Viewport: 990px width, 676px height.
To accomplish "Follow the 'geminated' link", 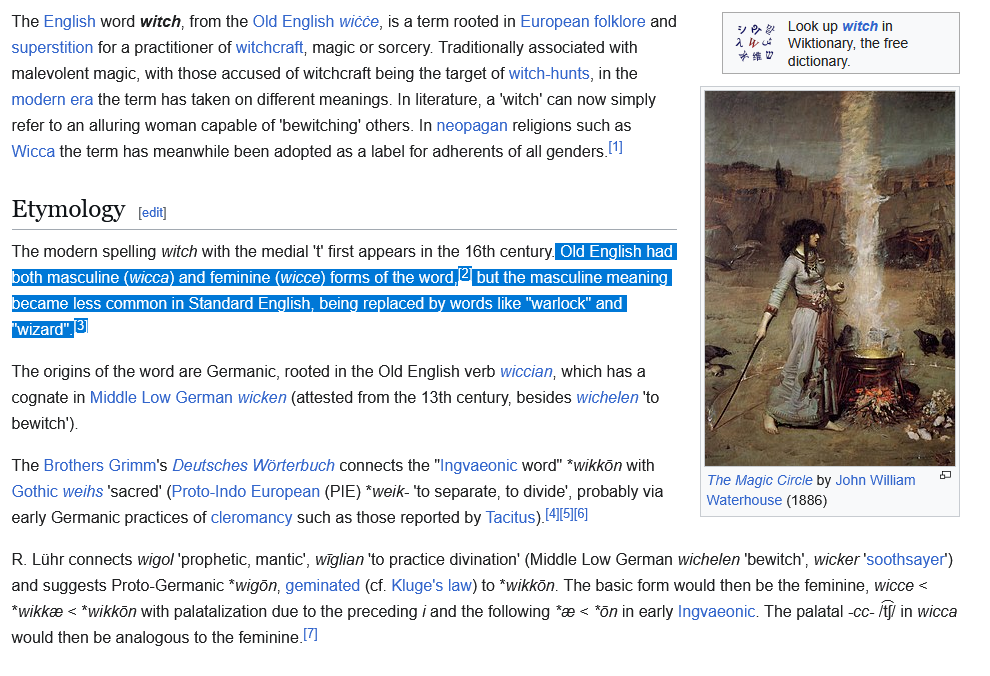I will point(323,585).
